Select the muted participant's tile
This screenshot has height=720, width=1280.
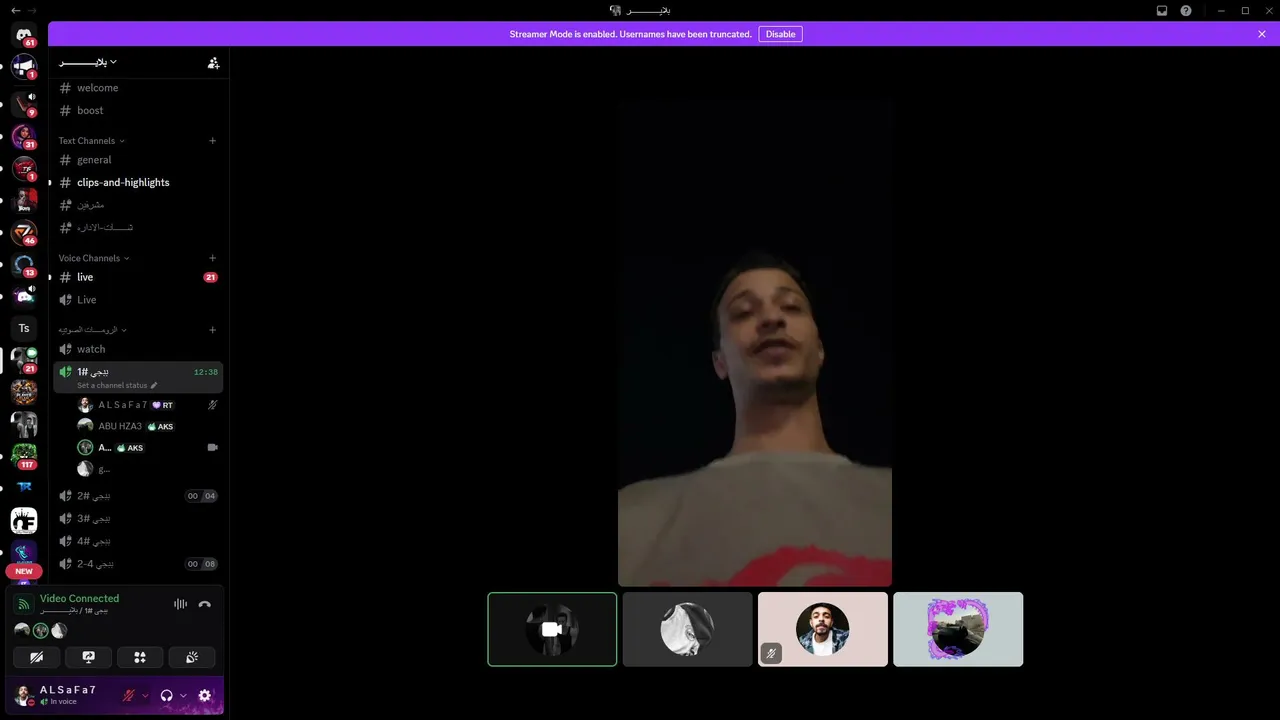click(823, 629)
